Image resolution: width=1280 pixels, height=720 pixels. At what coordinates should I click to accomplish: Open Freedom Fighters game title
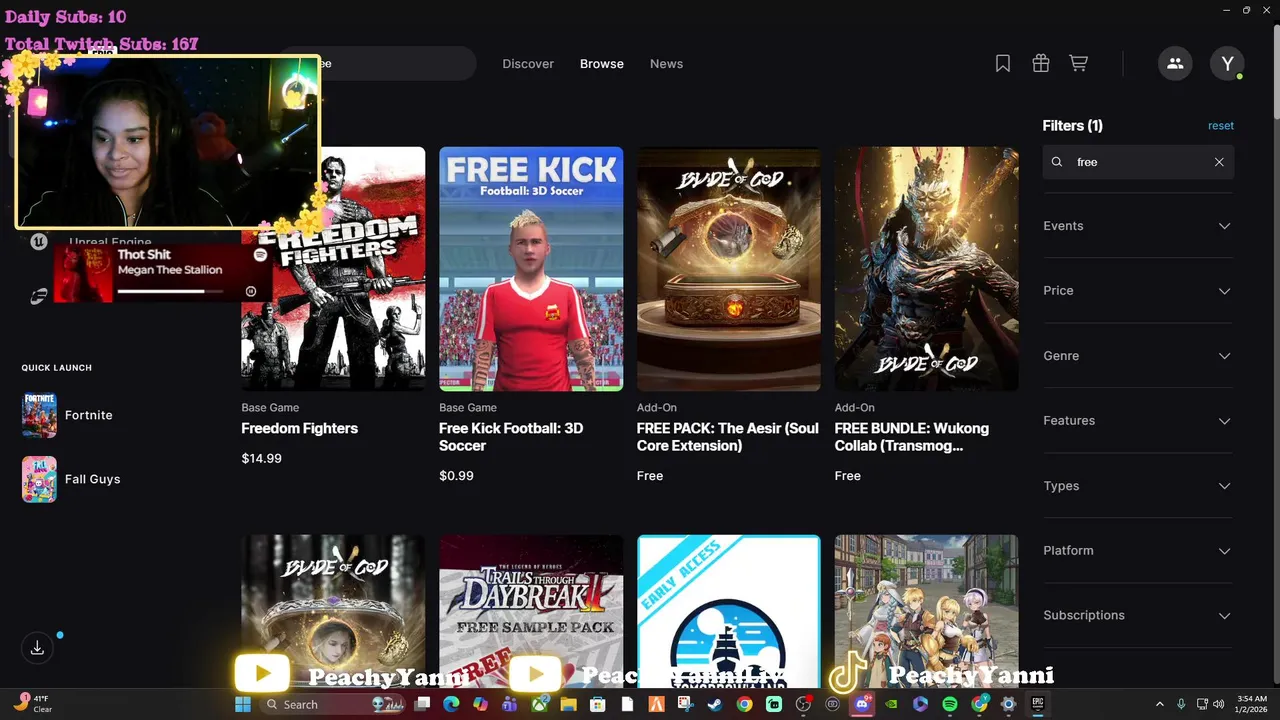click(x=299, y=428)
